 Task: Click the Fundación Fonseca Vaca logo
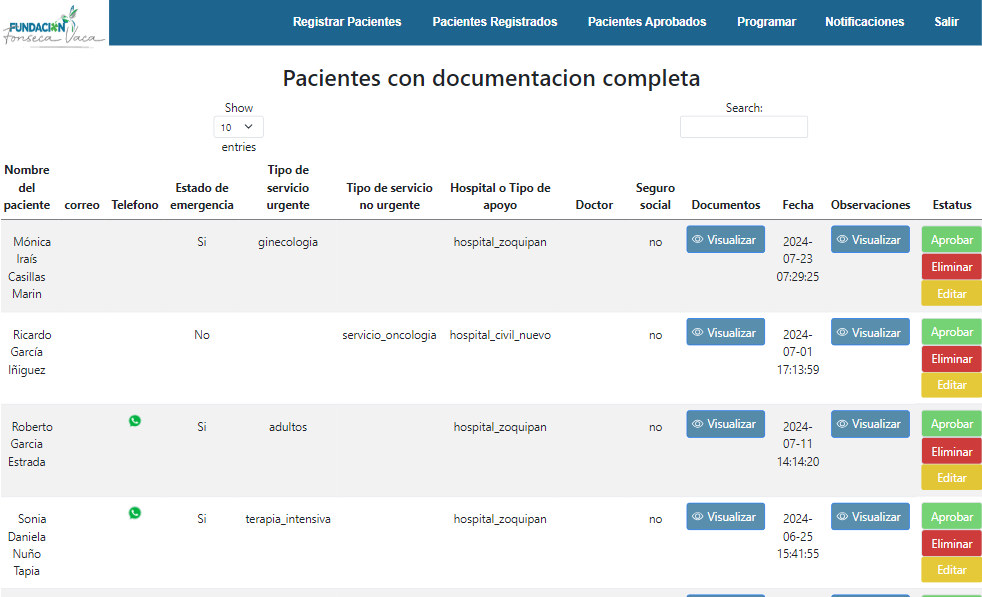click(x=55, y=23)
